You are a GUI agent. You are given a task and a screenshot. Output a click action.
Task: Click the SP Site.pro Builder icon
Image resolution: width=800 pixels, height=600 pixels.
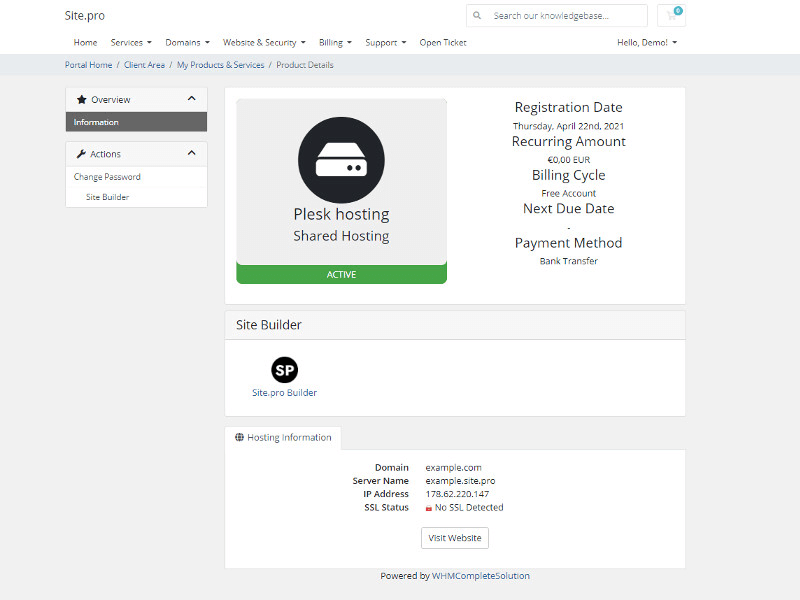[284, 369]
